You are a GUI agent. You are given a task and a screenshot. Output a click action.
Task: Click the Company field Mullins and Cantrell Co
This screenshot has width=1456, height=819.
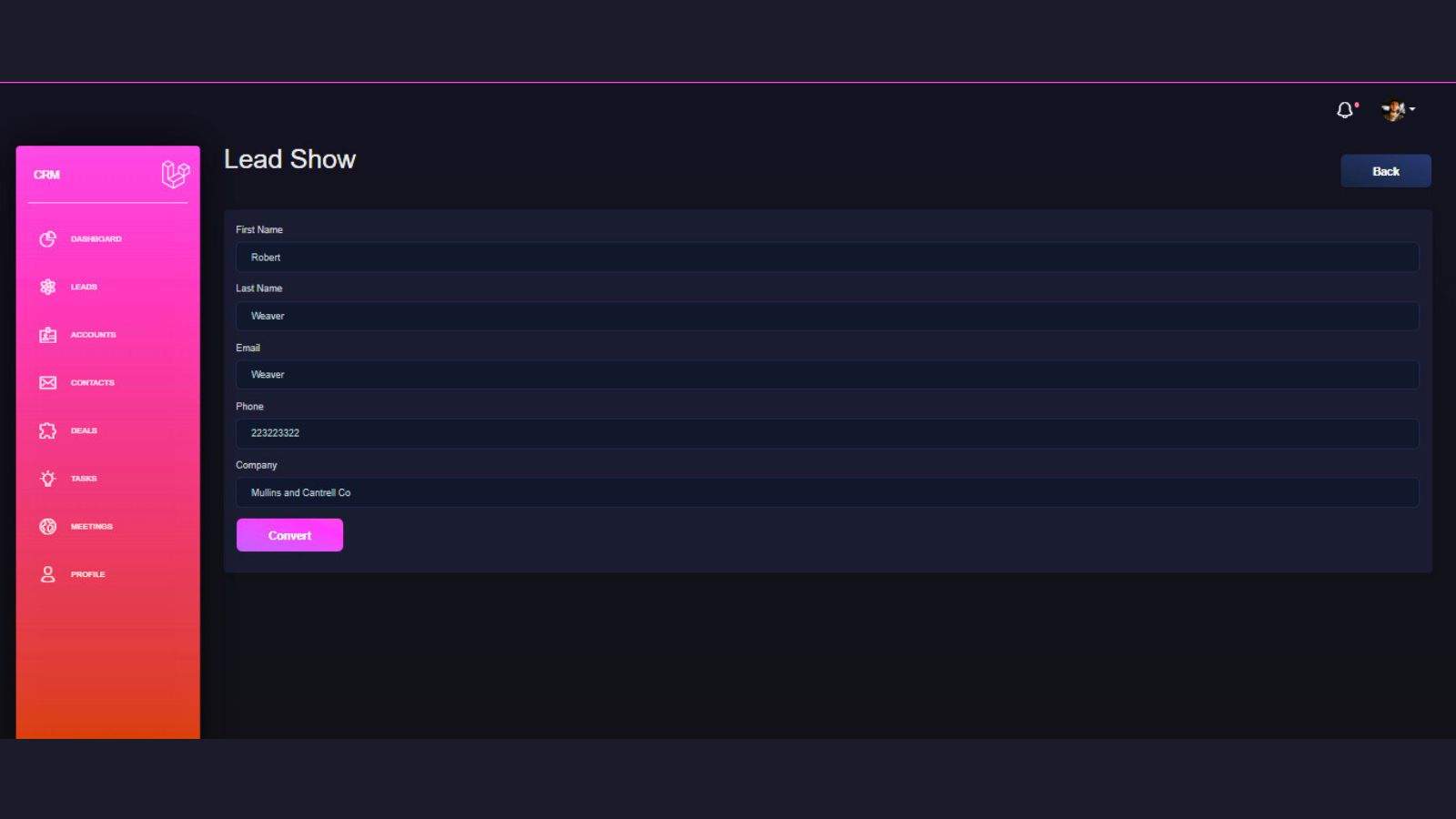click(827, 492)
